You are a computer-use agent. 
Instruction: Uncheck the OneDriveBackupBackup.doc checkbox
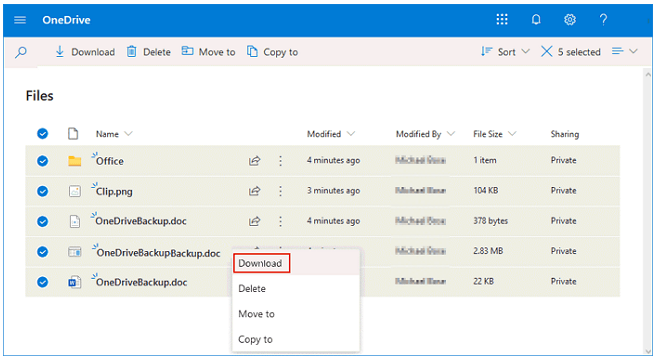tap(42, 252)
